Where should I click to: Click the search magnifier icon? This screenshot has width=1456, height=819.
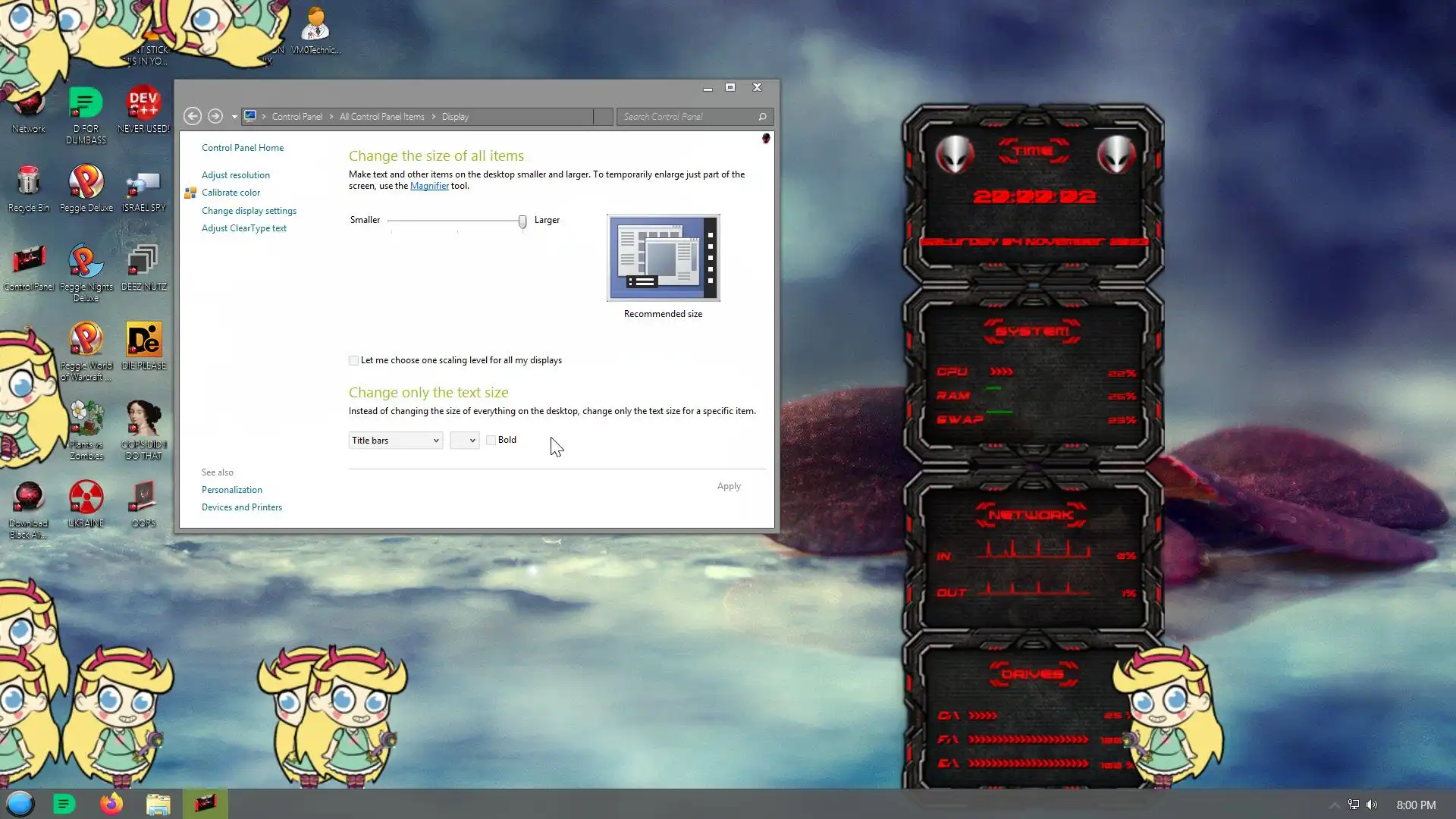[762, 117]
